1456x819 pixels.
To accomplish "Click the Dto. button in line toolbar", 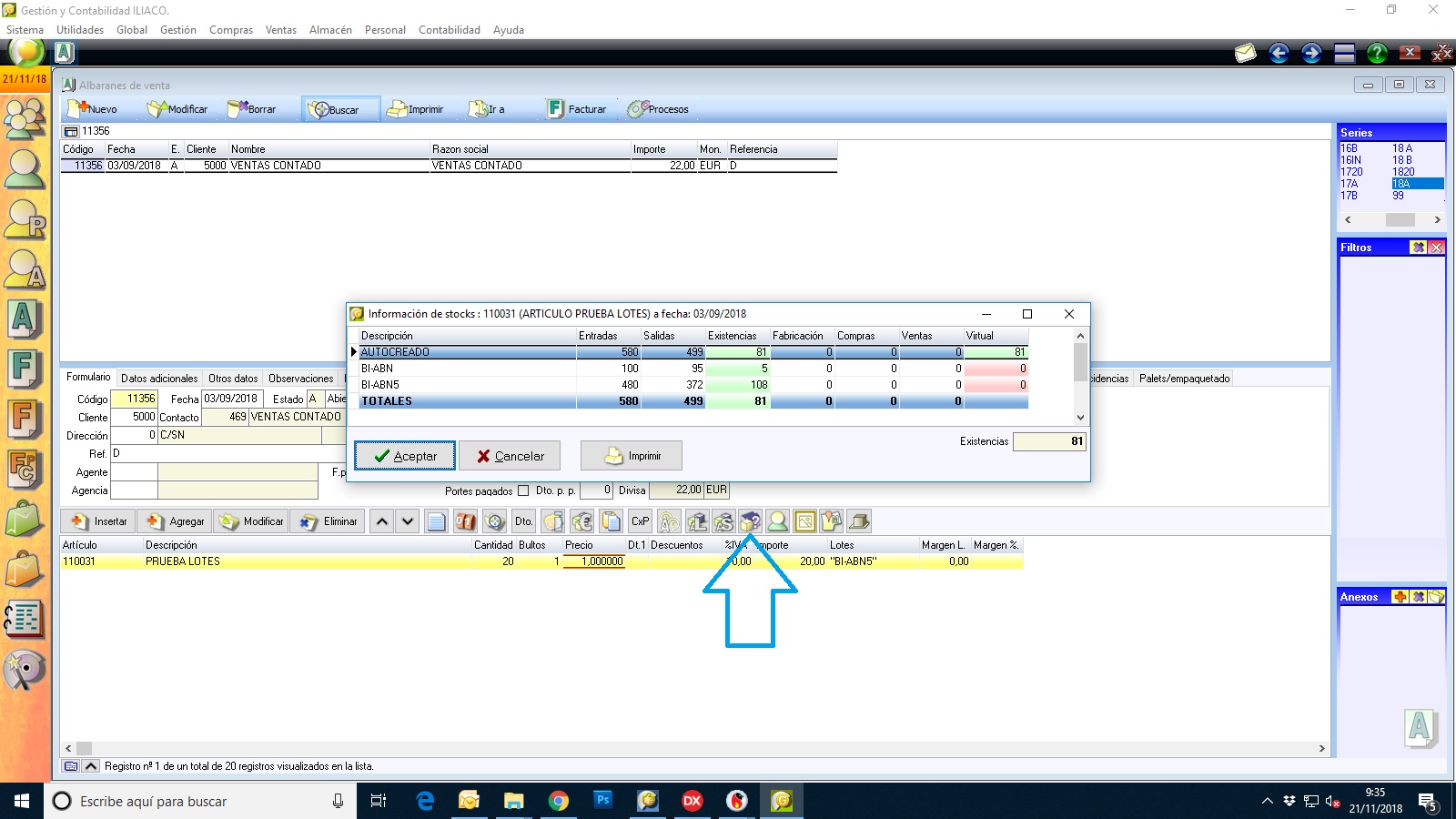I will point(523,521).
